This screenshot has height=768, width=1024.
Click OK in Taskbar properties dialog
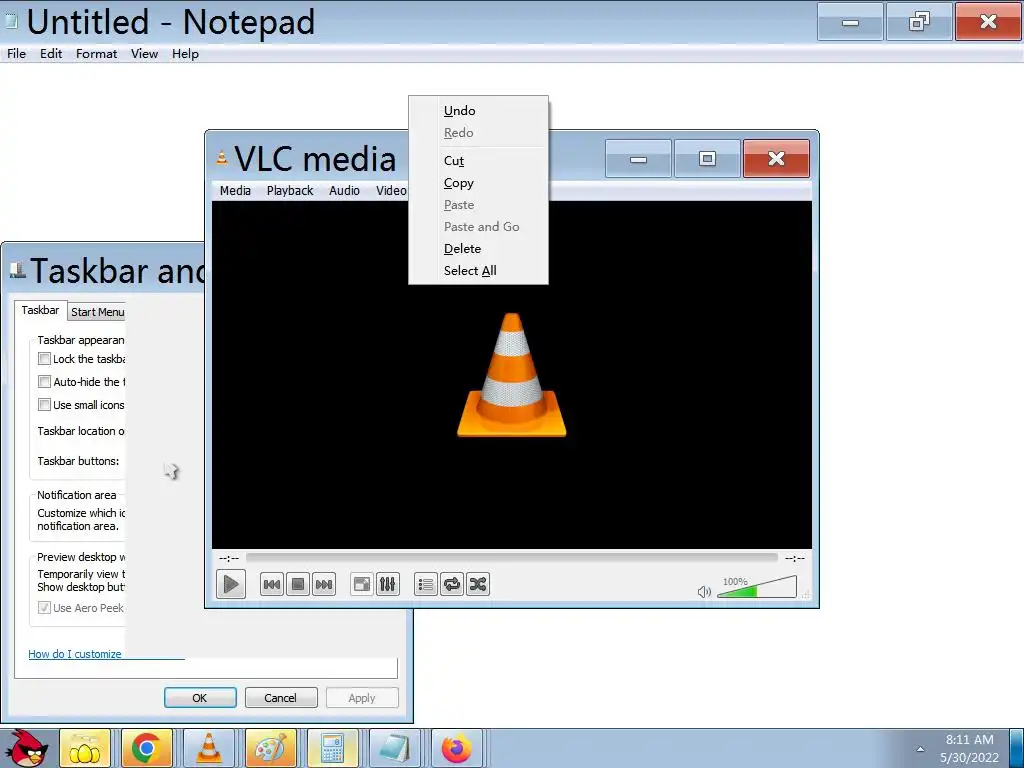(x=200, y=697)
